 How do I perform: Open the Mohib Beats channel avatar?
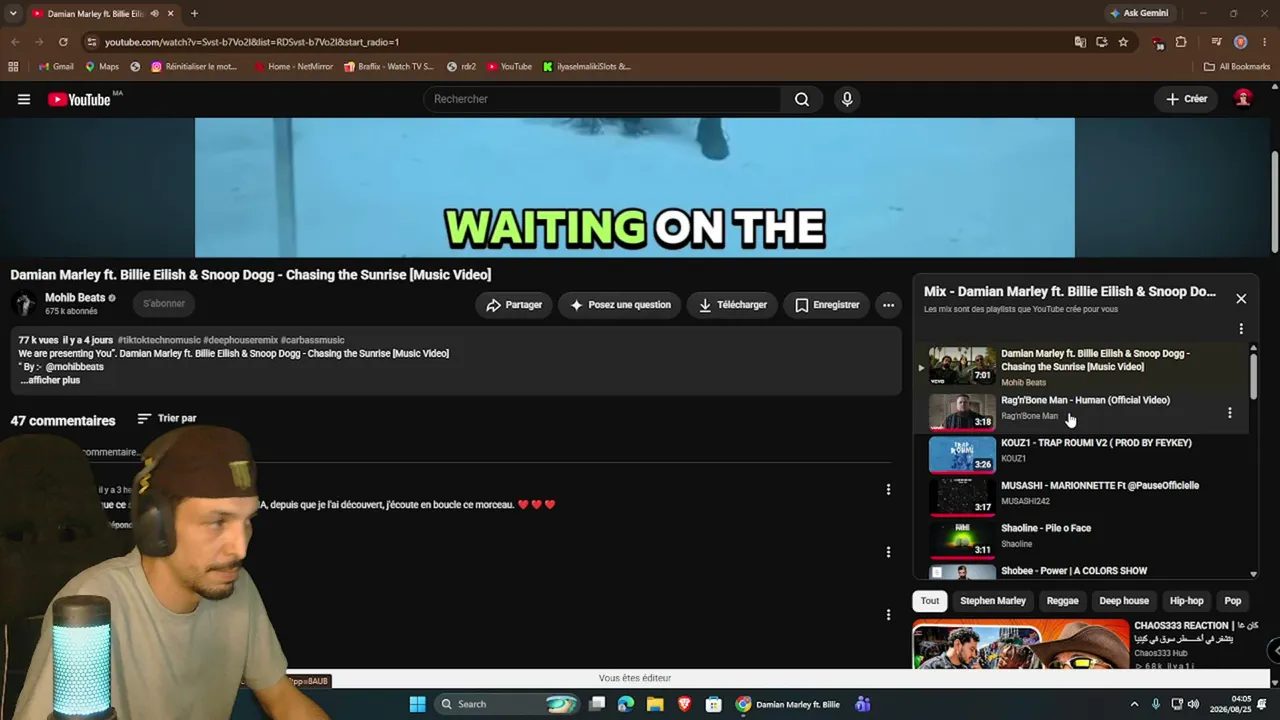point(24,304)
